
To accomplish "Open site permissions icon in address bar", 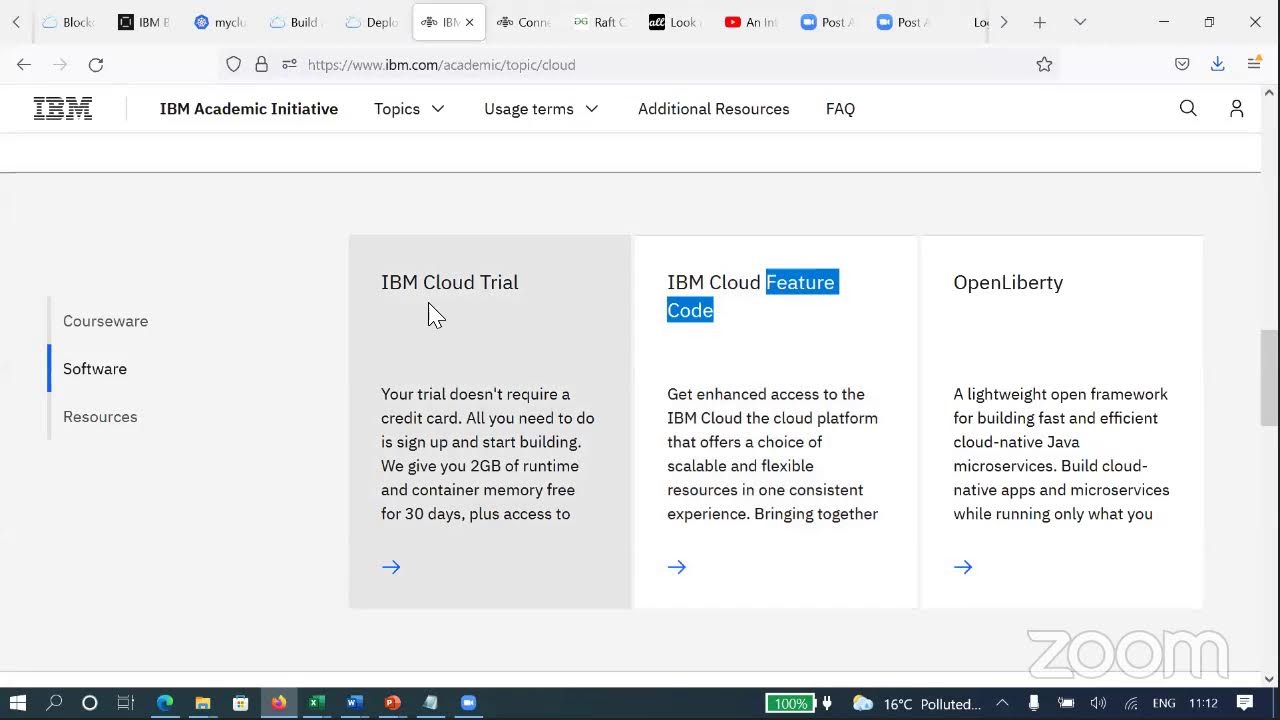I will (x=289, y=64).
